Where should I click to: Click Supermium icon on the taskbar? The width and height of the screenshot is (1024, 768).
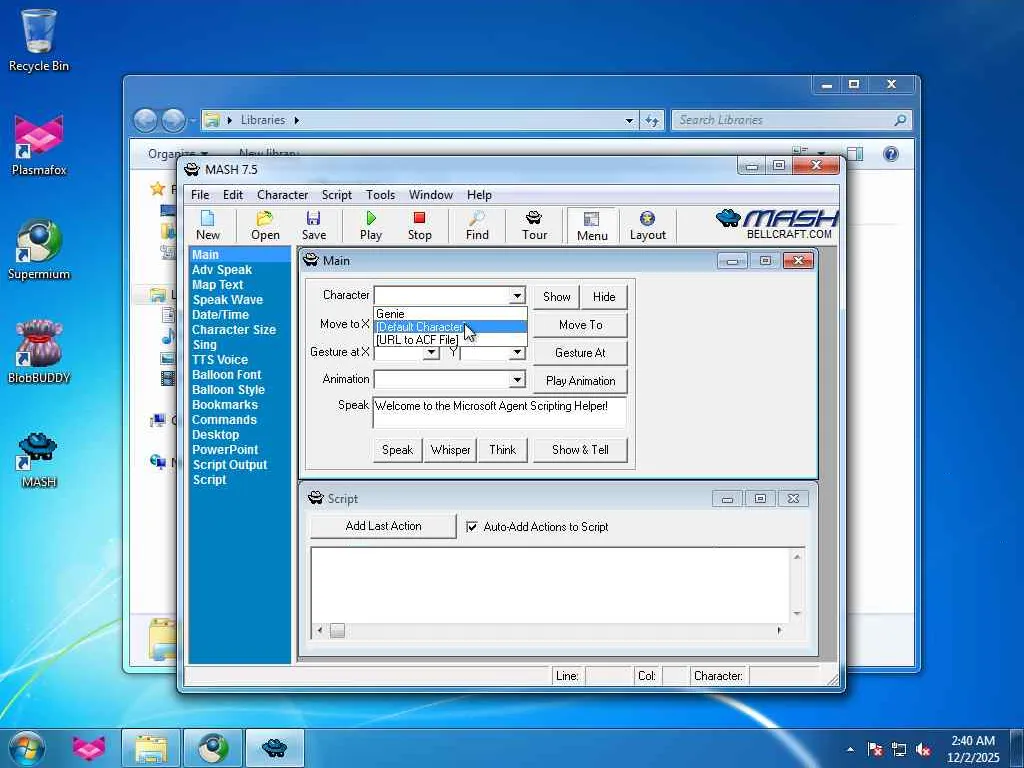[x=213, y=748]
